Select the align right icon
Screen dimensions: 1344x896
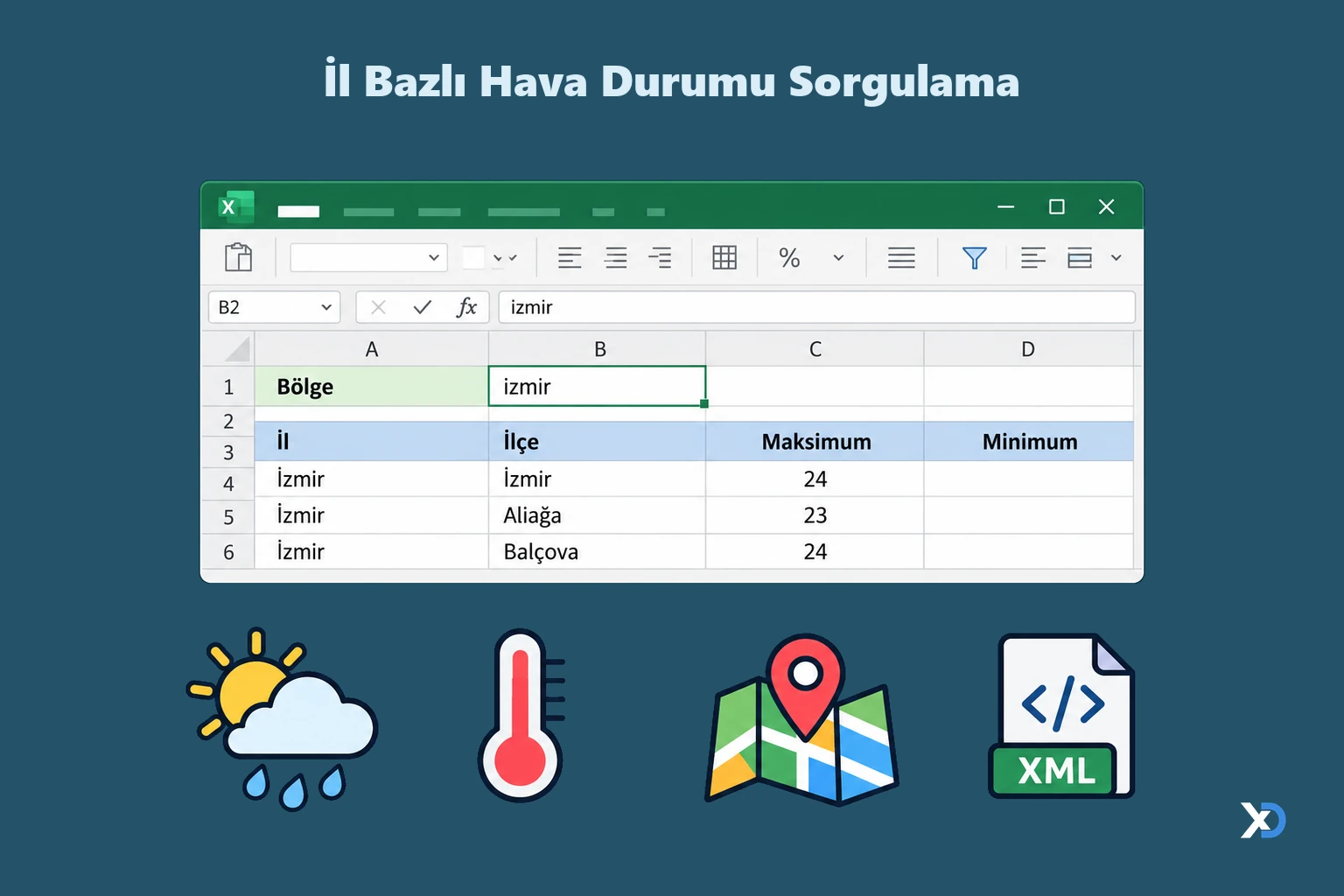coord(660,257)
